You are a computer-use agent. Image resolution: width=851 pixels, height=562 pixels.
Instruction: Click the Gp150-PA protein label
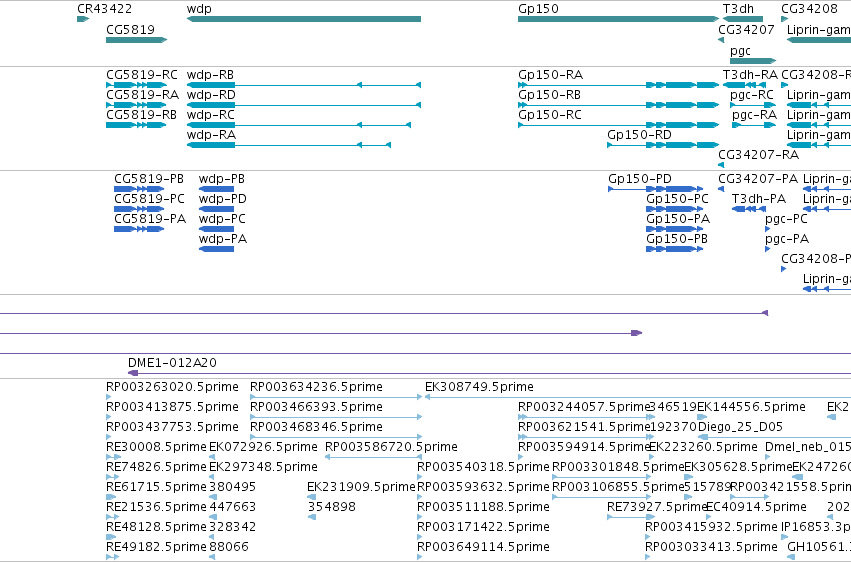pyautogui.click(x=678, y=219)
